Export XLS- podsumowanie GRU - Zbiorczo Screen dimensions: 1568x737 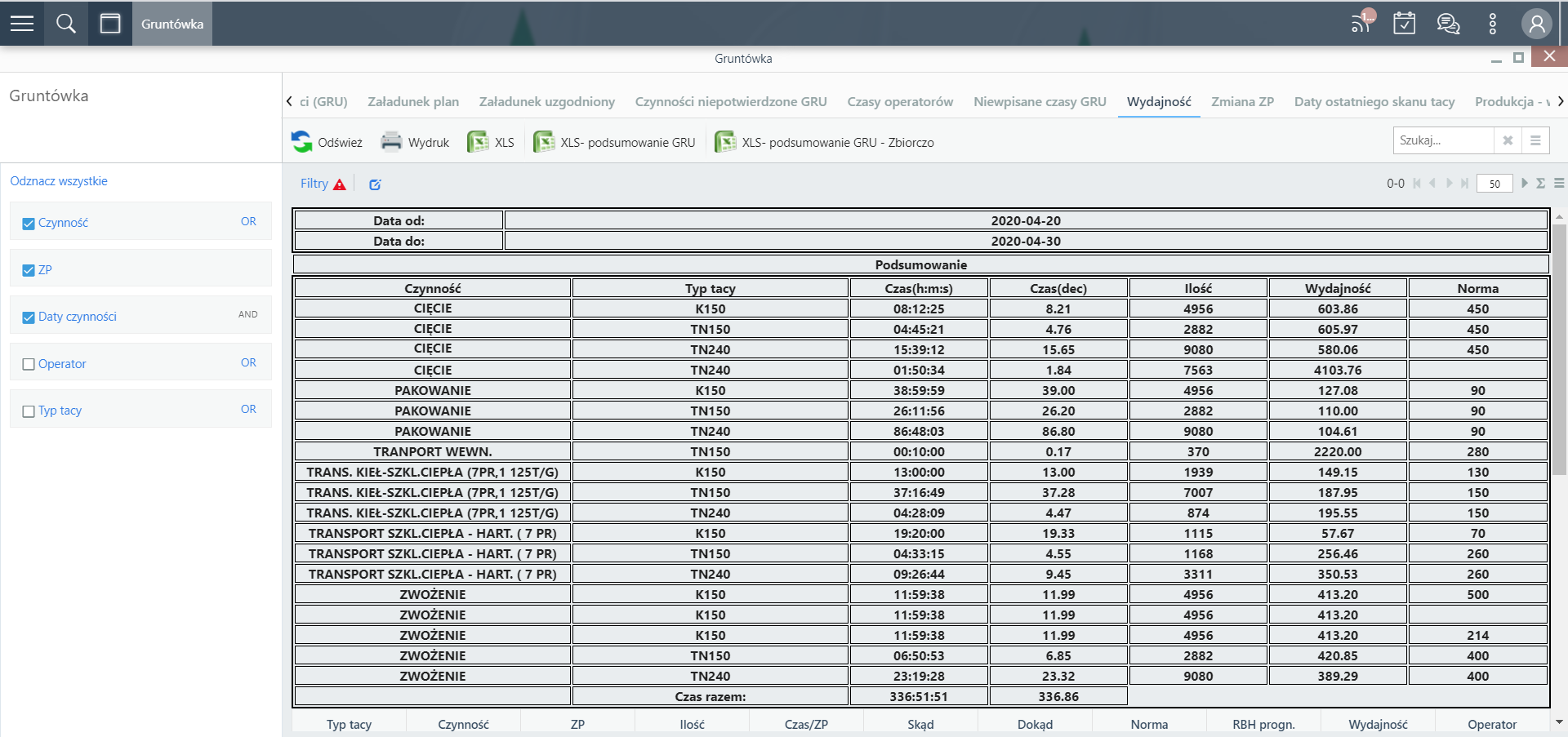(x=824, y=142)
